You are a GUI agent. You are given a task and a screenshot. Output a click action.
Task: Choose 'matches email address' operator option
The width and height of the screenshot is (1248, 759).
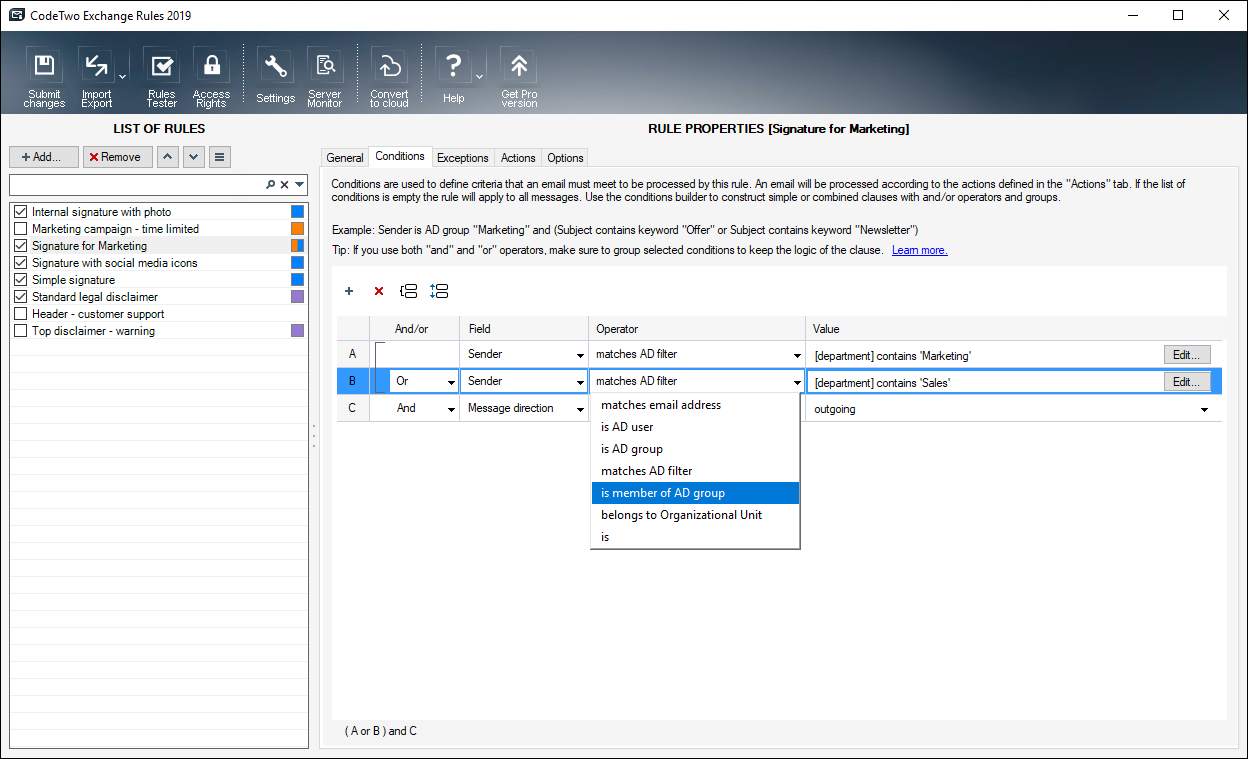coord(695,405)
